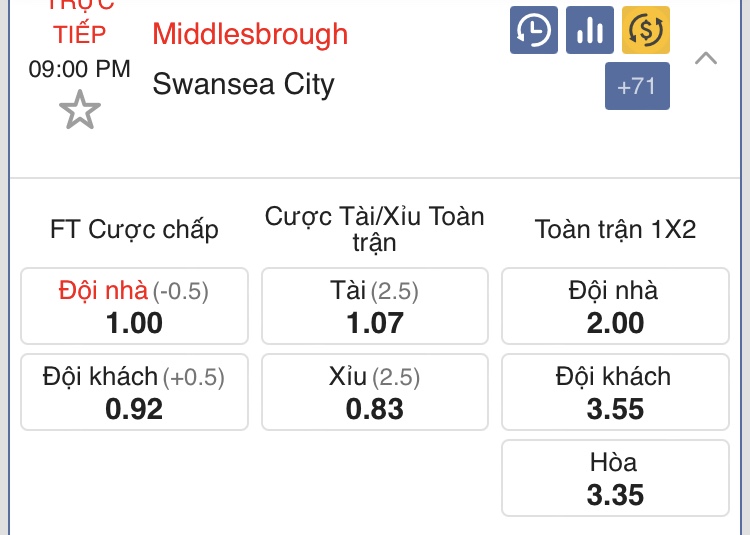Tap the 09:00 PM kickoff time
Screen dimensions: 750x535
point(79,69)
